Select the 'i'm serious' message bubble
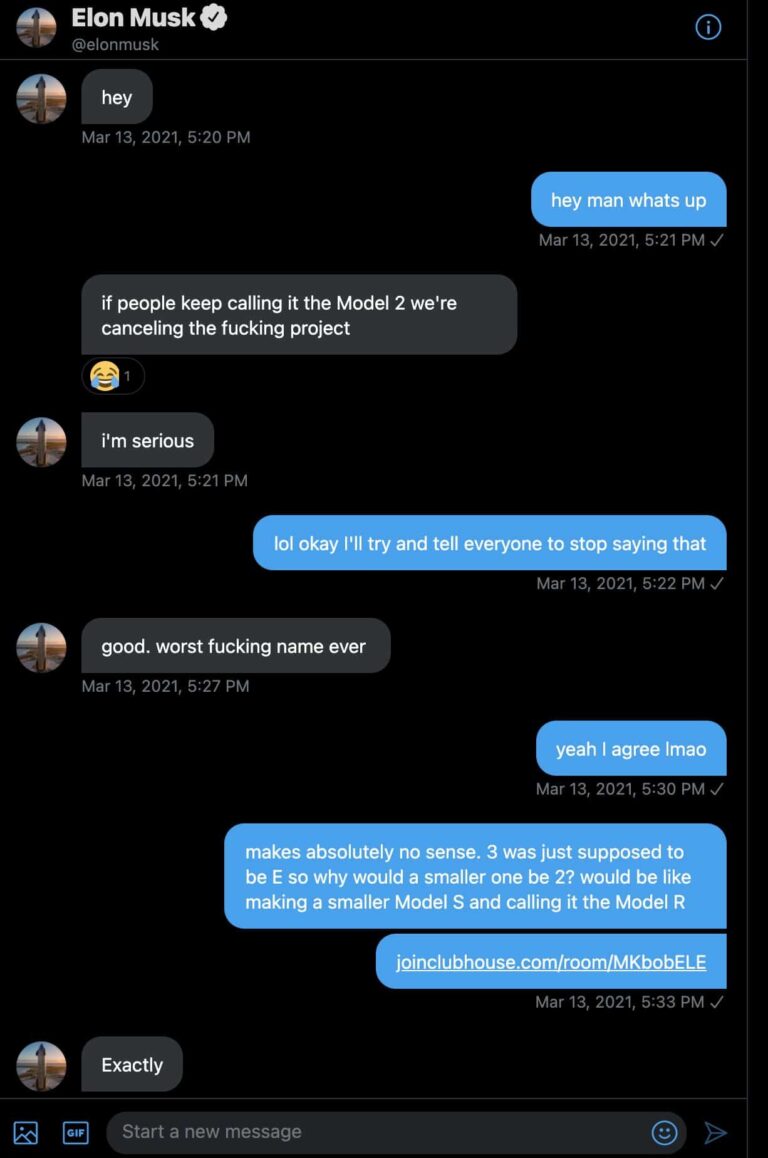This screenshot has width=768, height=1158. [x=148, y=440]
